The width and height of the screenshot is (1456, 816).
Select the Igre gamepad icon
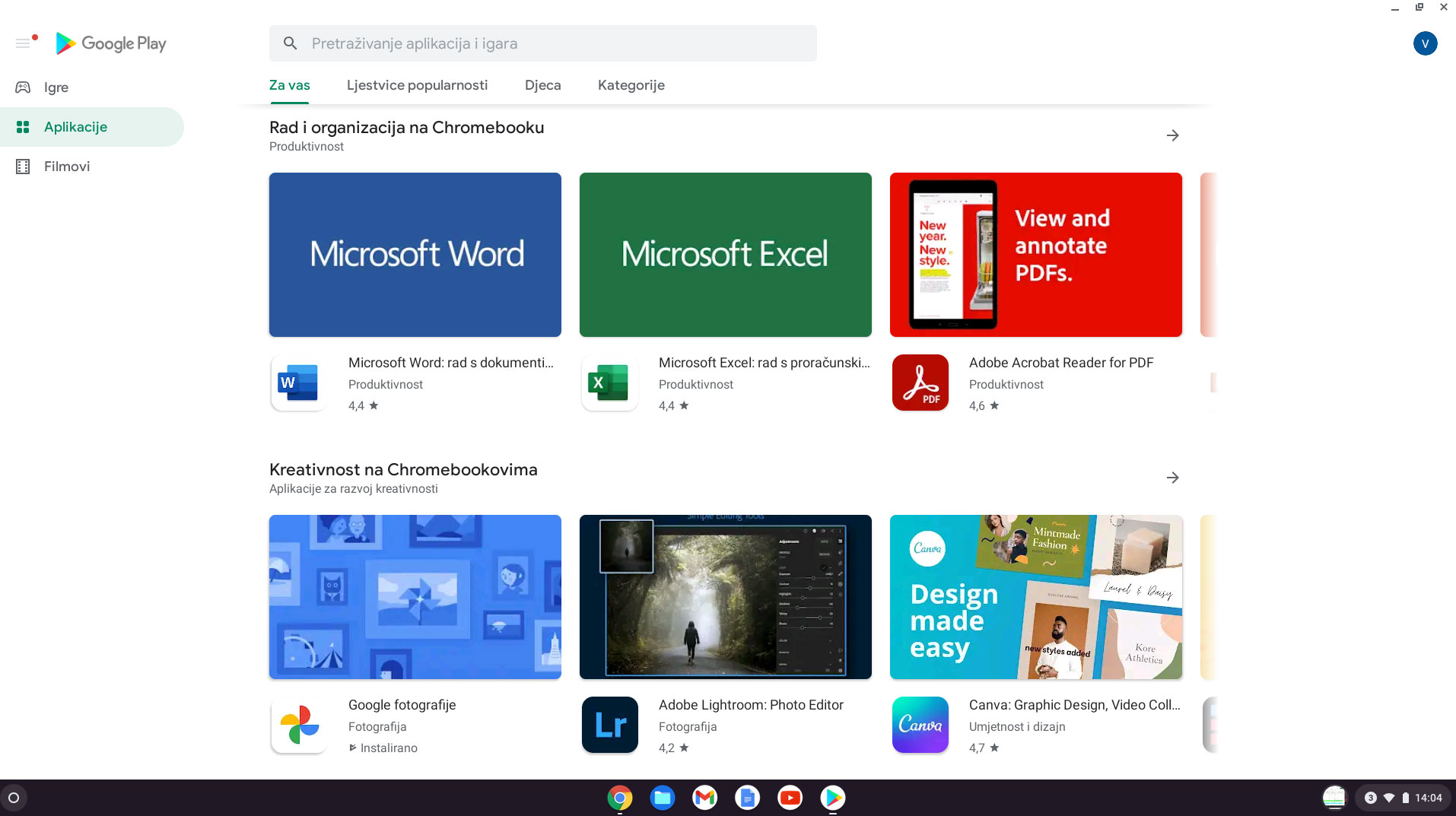coord(23,87)
